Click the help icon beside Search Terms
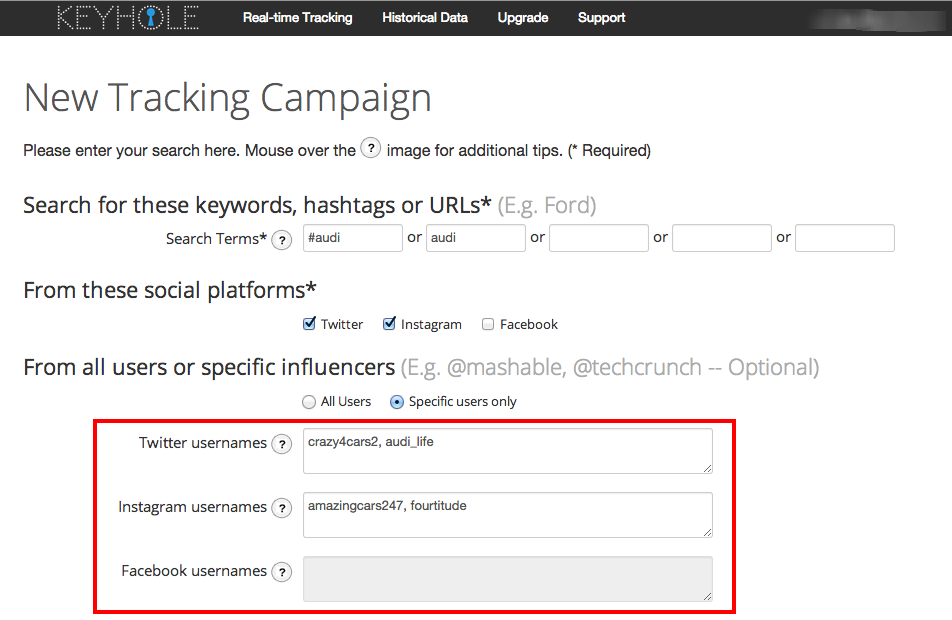 tap(282, 240)
